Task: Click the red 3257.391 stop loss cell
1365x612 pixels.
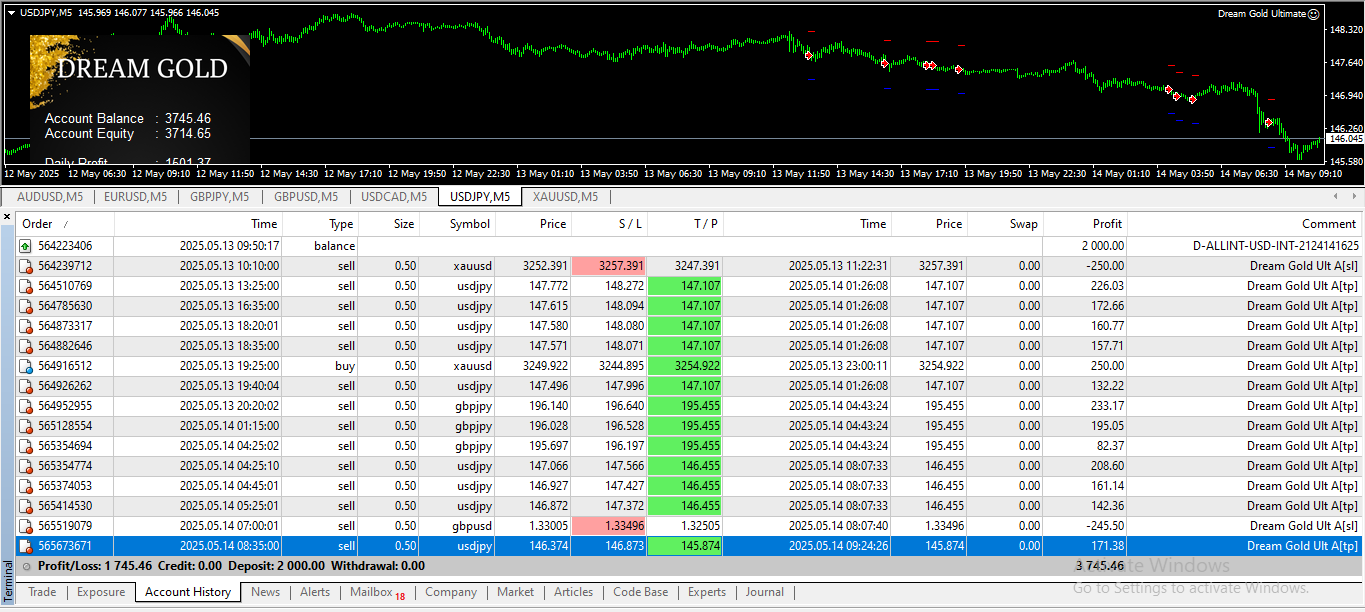Action: tap(610, 266)
